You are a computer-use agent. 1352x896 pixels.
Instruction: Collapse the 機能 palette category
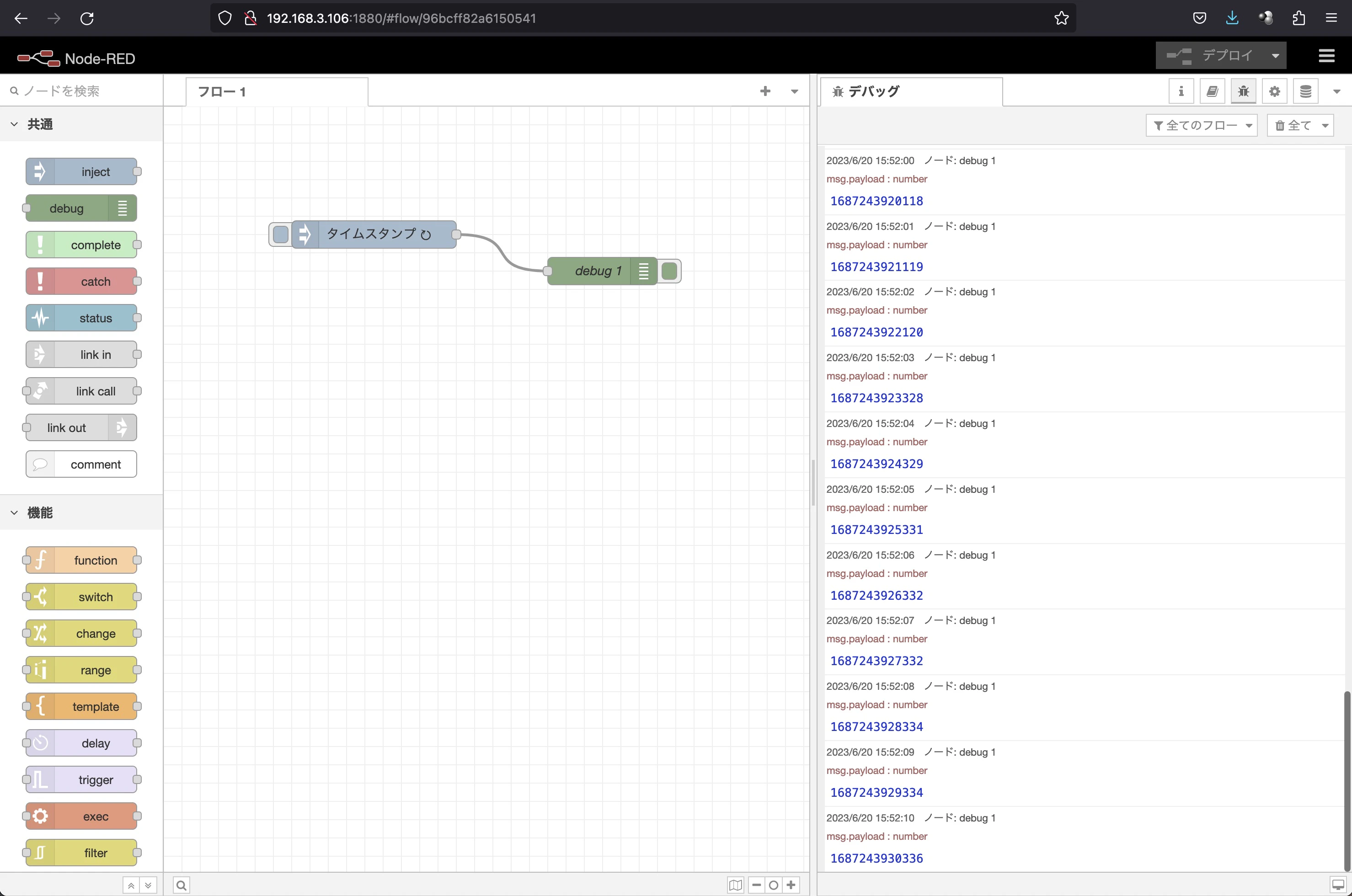tap(81, 512)
